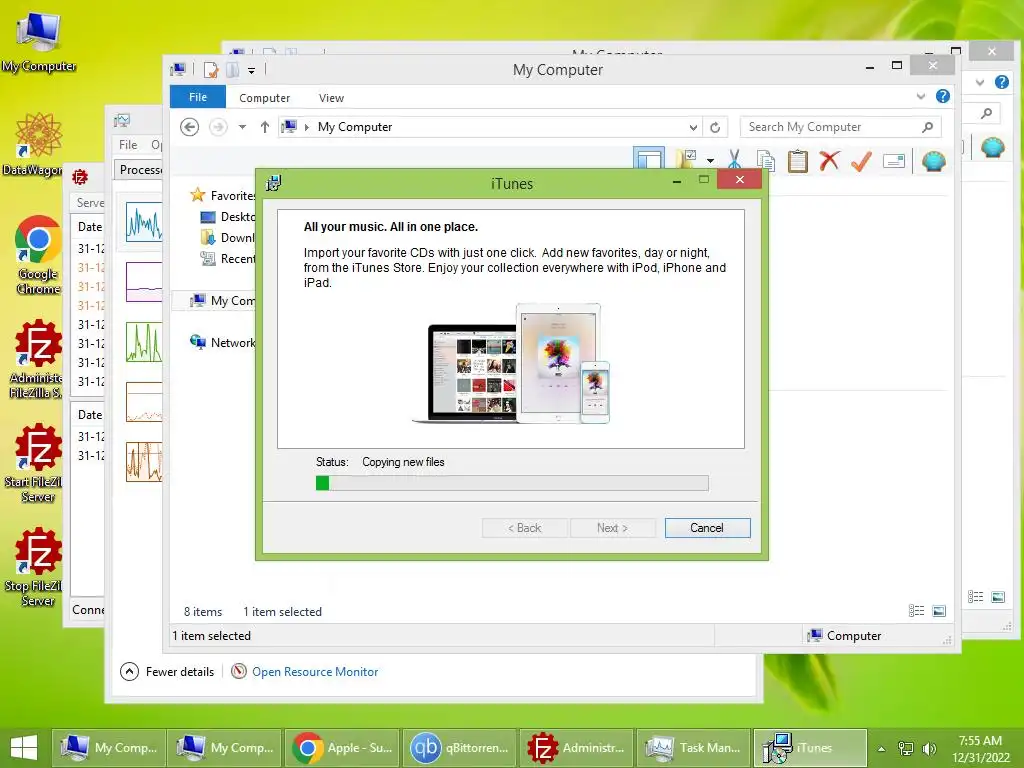
Task: Open the Google Chrome desktop shortcut
Action: (x=39, y=255)
